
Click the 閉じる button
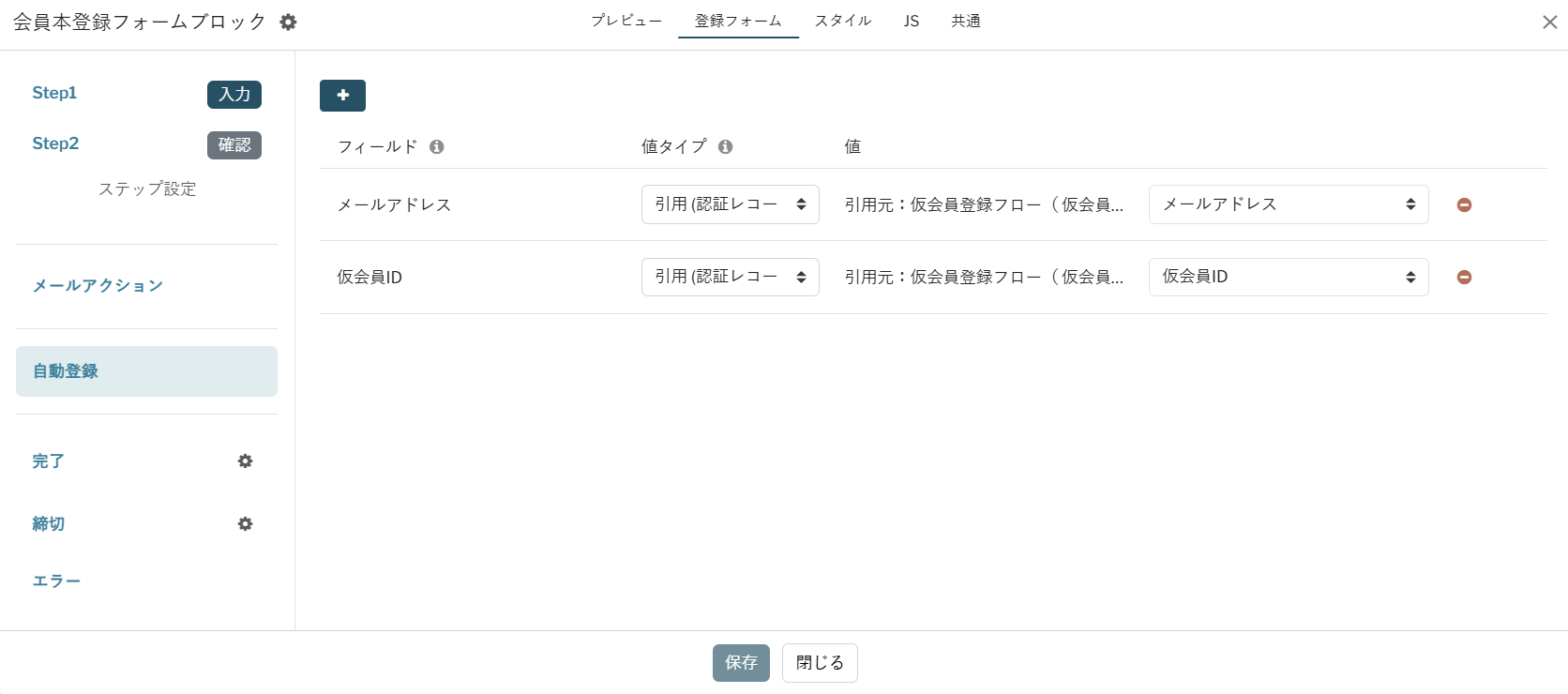[x=820, y=663]
